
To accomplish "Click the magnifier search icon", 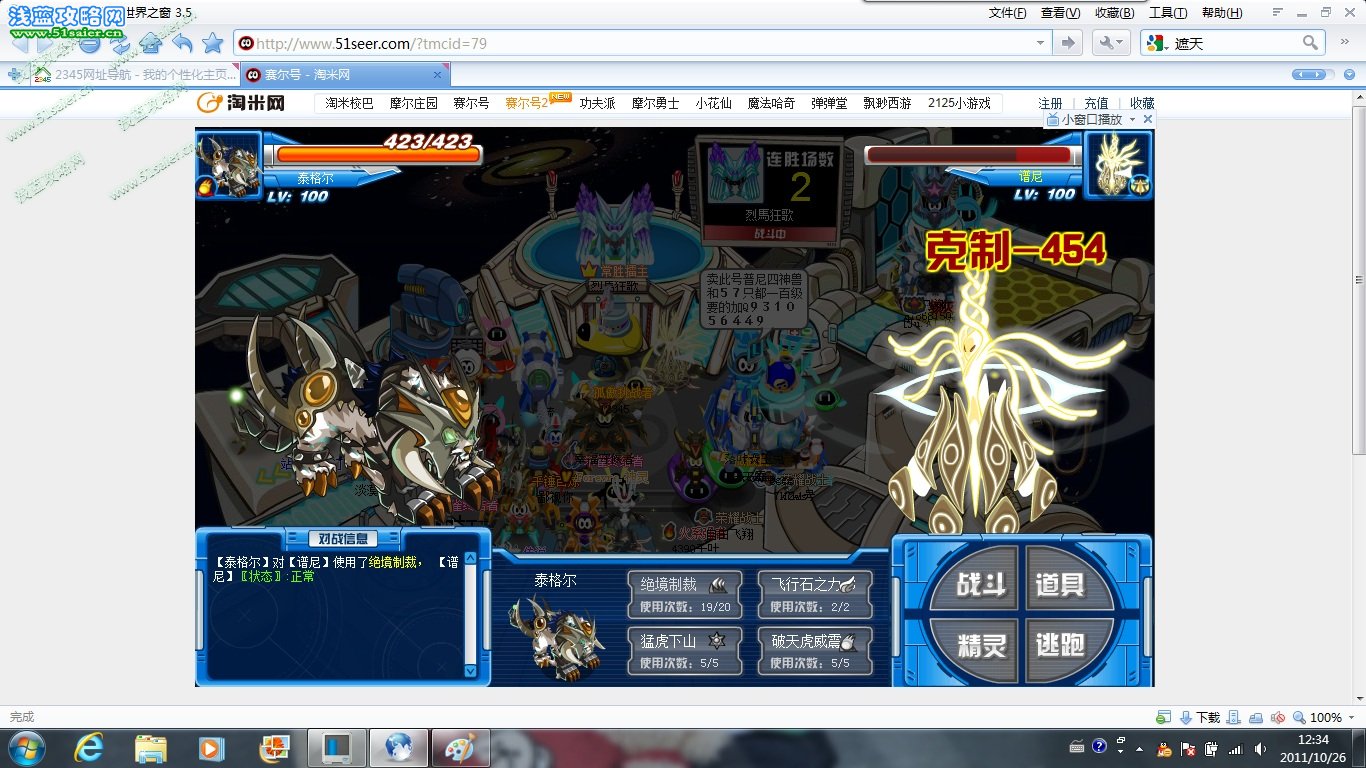I will pyautogui.click(x=1310, y=43).
